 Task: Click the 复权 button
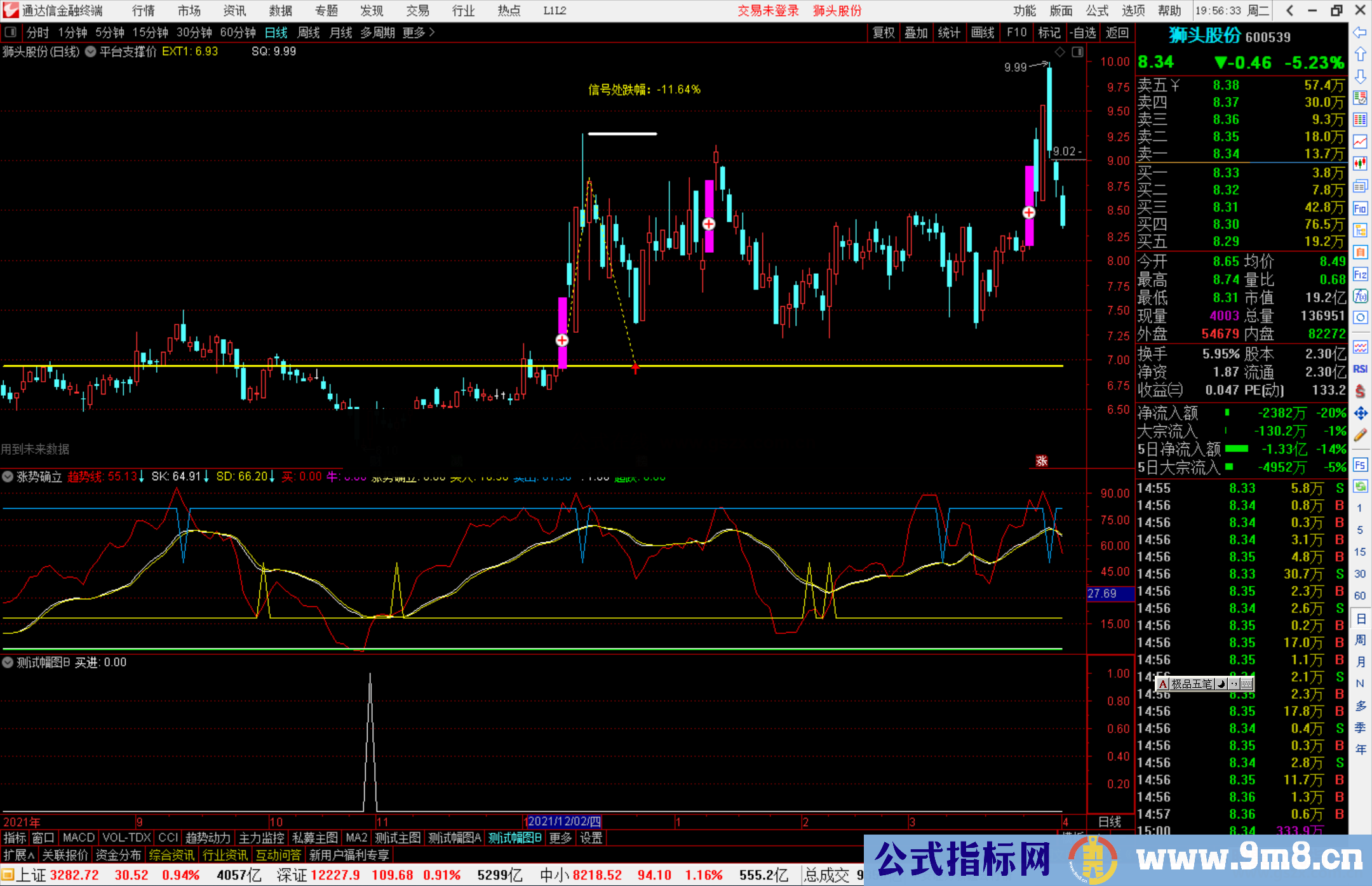(883, 32)
